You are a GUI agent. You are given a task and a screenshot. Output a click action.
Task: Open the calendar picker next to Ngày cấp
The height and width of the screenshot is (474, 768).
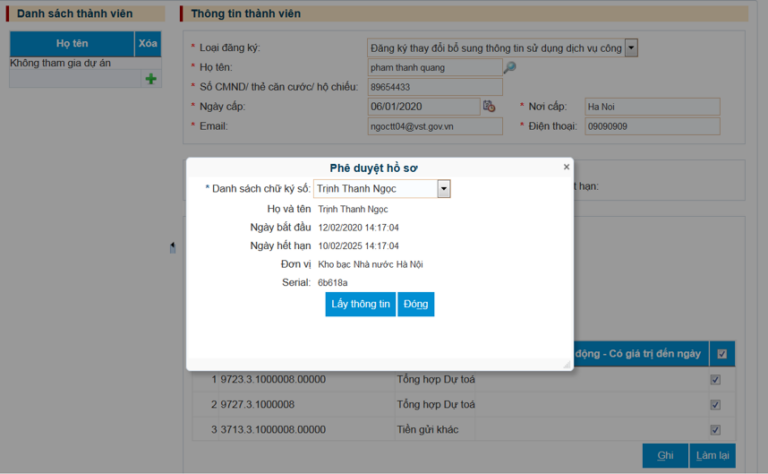point(489,106)
